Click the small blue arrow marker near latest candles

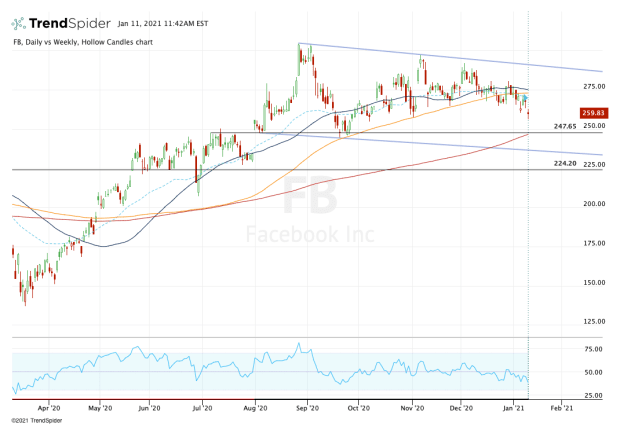pyautogui.click(x=525, y=97)
